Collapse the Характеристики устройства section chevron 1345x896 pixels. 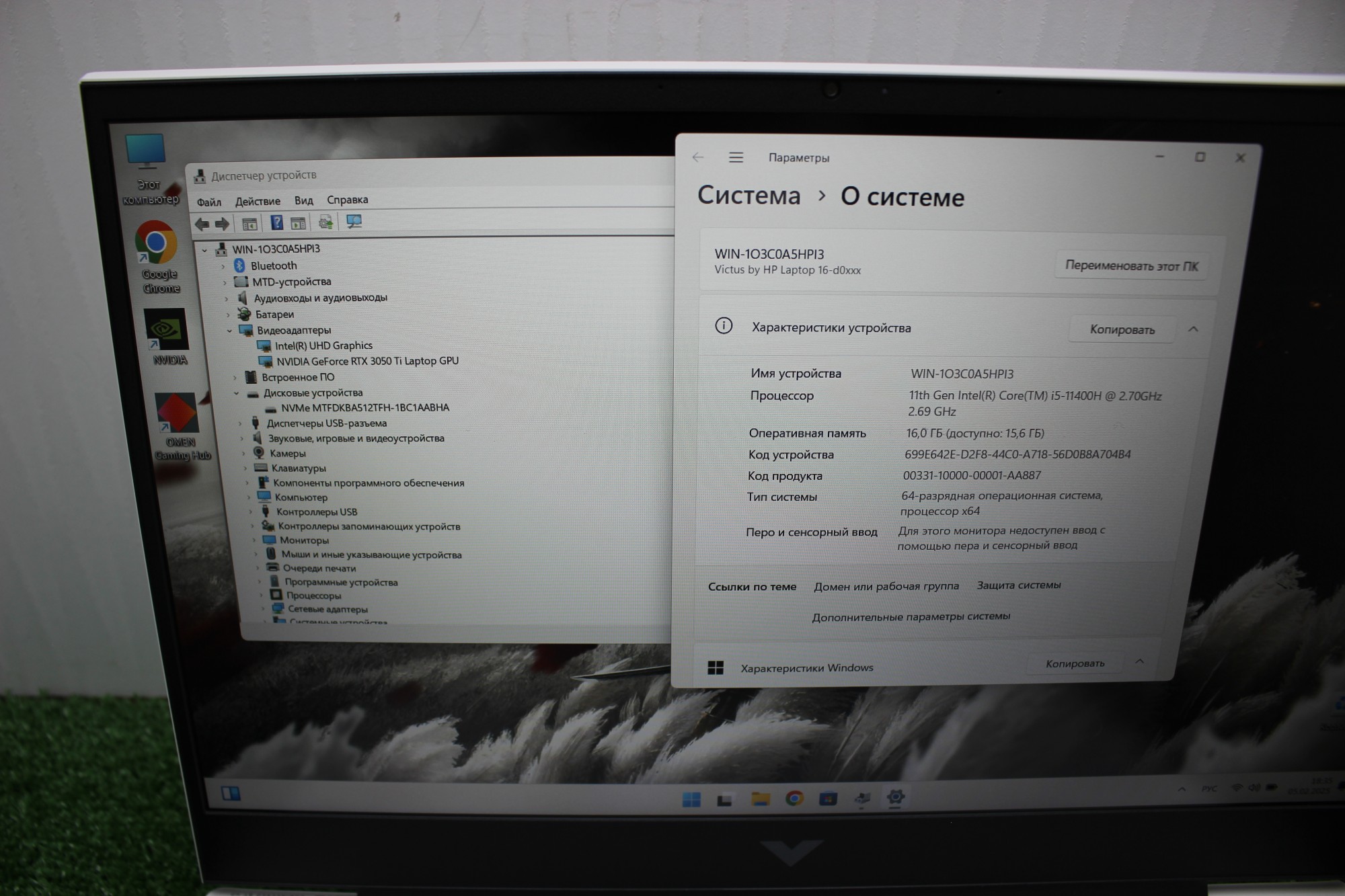(x=1193, y=329)
